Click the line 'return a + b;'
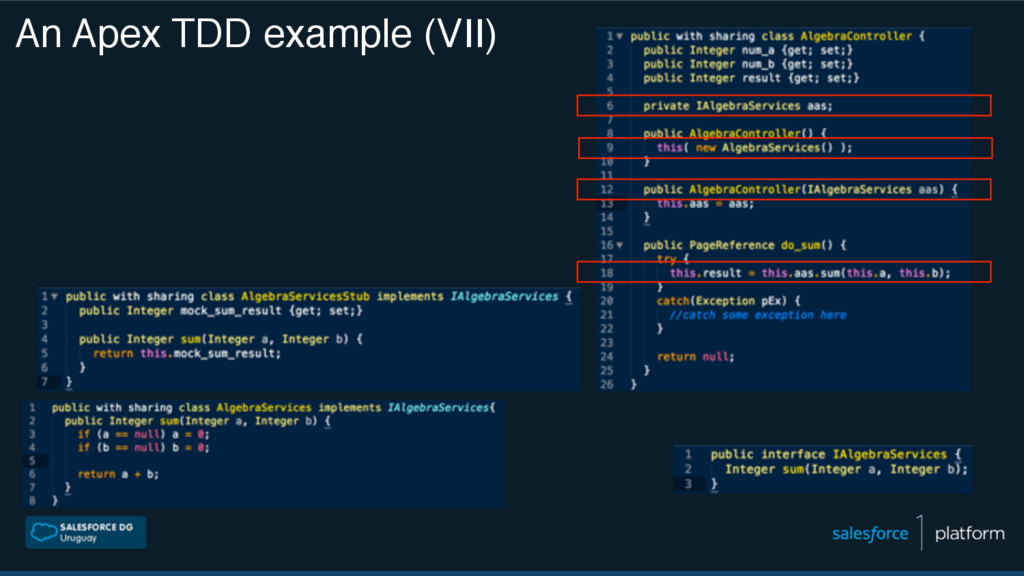Screen dimensions: 1024x576 pos(118,474)
